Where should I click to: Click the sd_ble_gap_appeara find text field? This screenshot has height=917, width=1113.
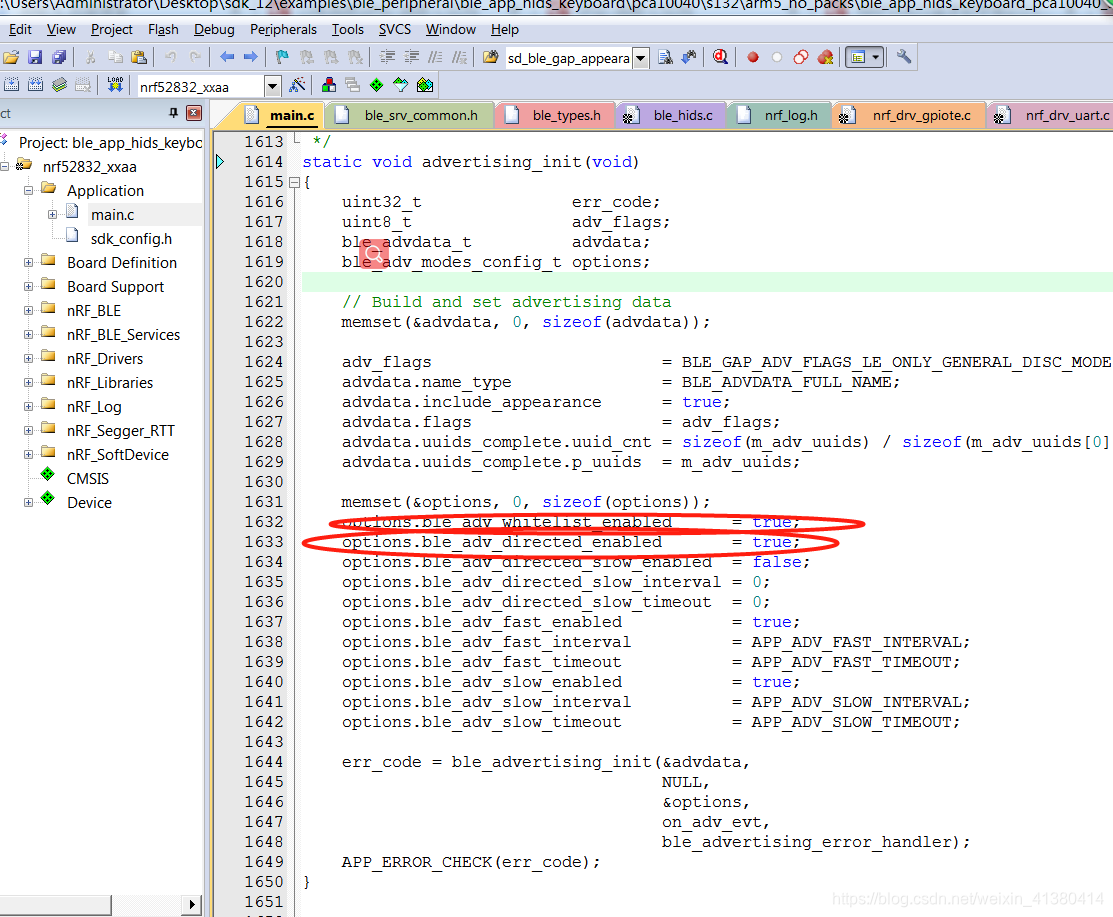[x=569, y=58]
